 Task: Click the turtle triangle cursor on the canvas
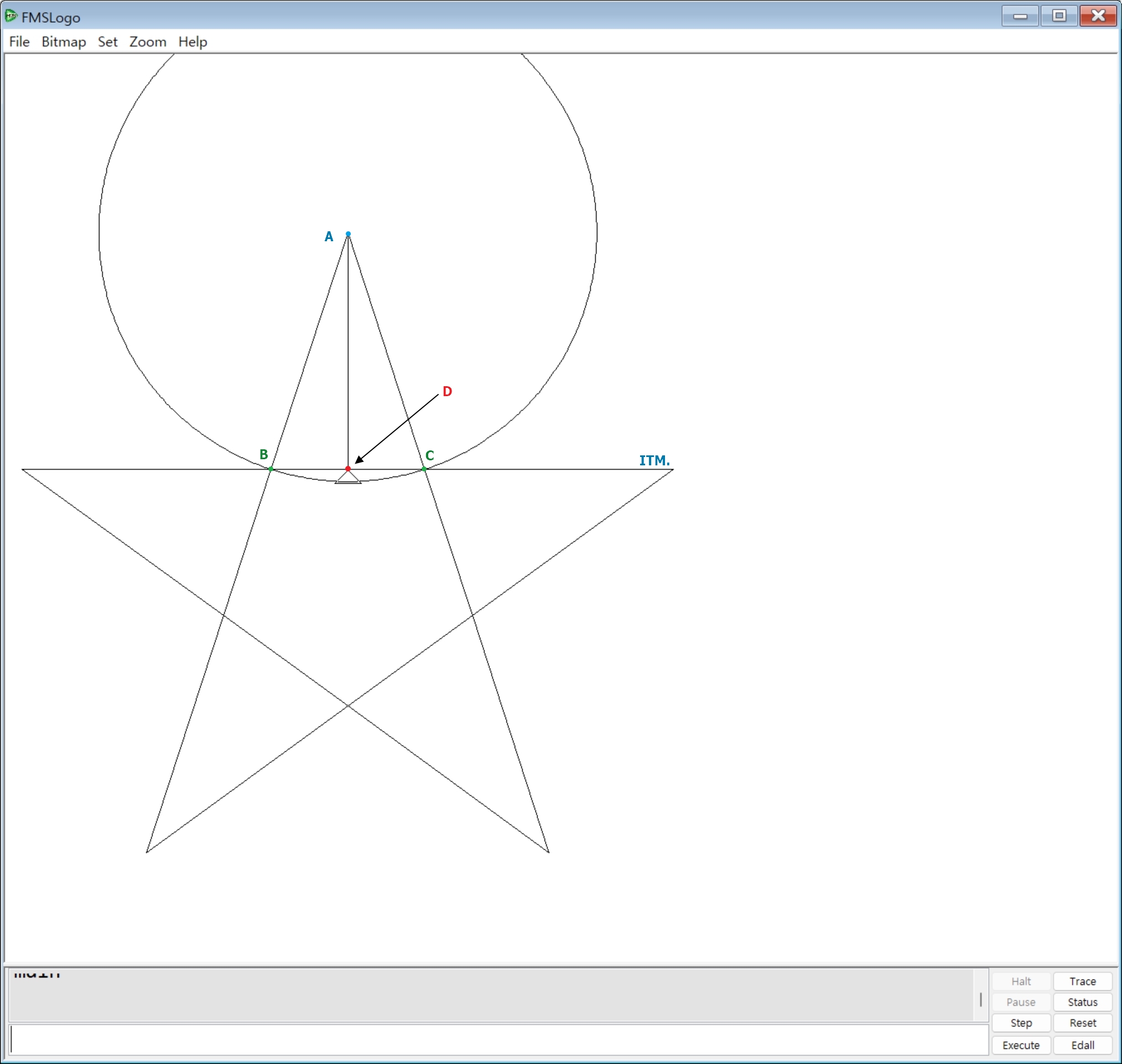(347, 477)
